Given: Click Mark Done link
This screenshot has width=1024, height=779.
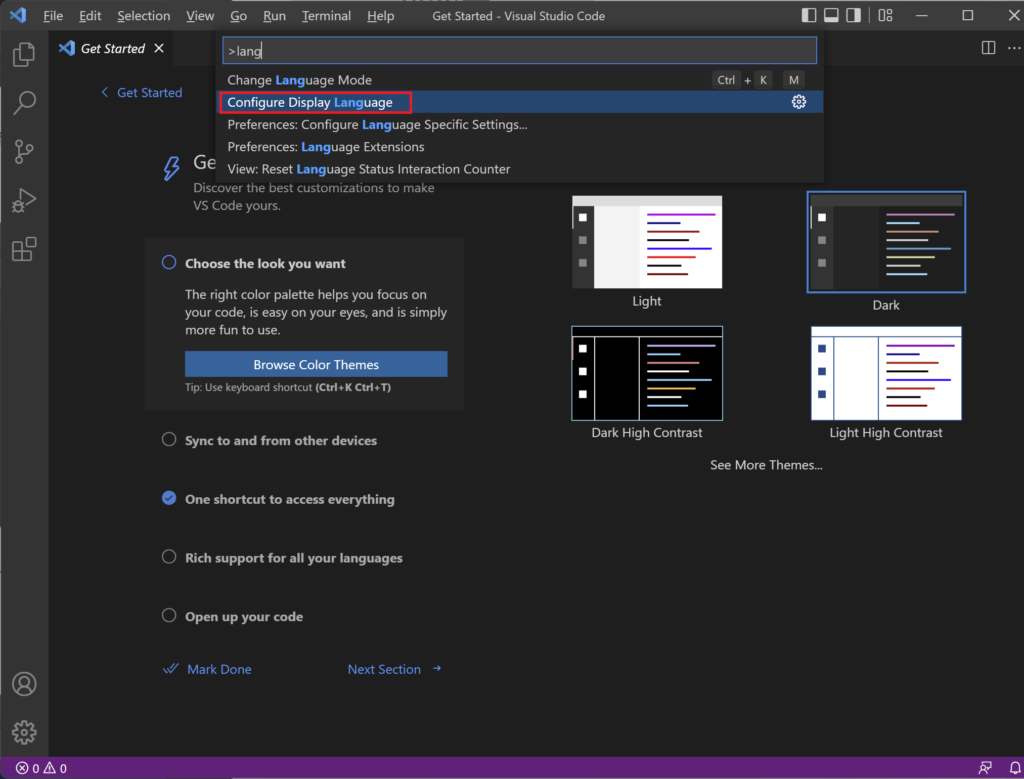Looking at the screenshot, I should point(219,669).
